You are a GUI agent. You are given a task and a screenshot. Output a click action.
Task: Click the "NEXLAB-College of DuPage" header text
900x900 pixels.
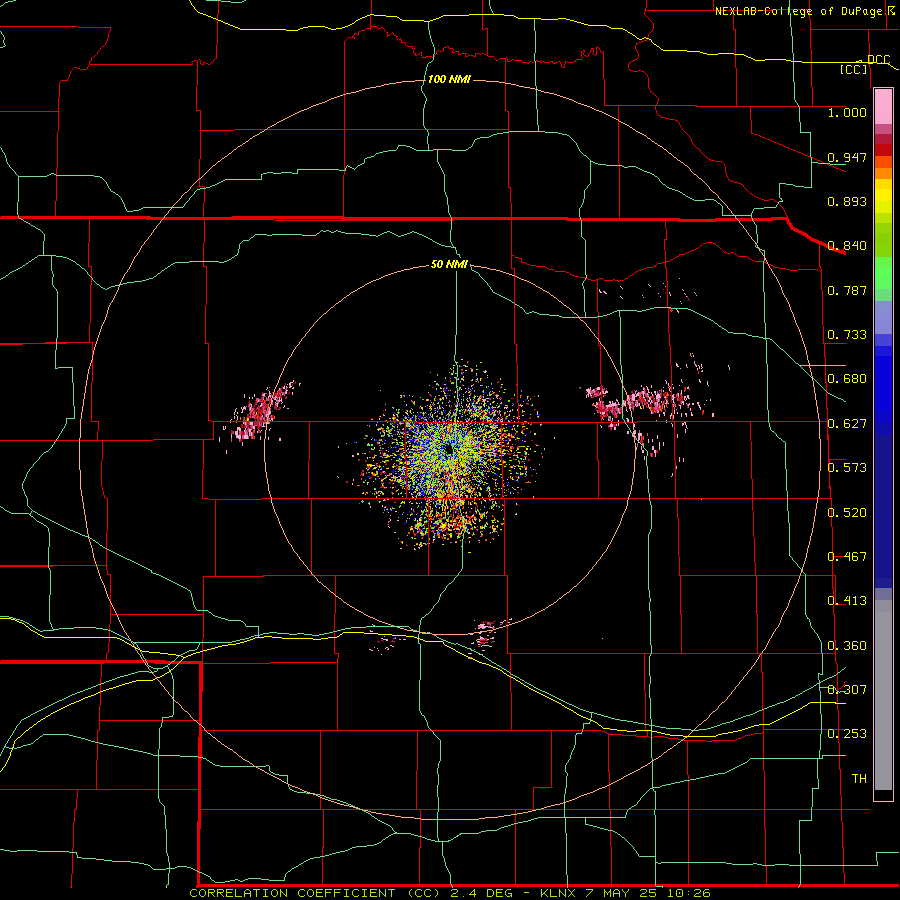[798, 11]
